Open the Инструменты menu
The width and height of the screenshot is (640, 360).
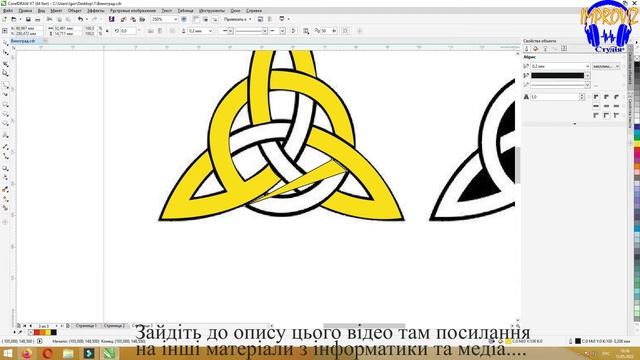click(212, 11)
